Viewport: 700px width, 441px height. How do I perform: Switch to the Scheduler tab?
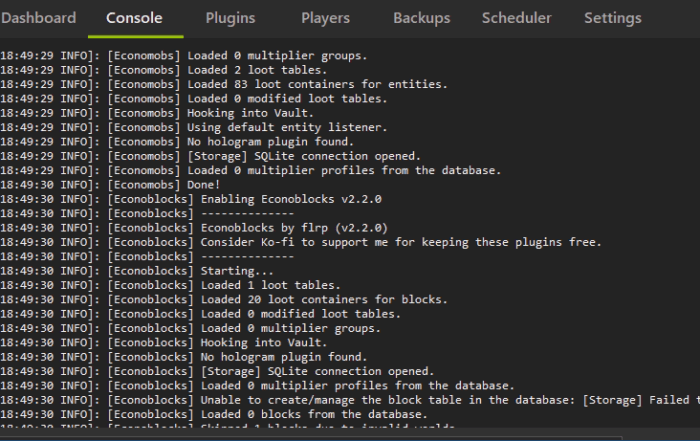pos(516,18)
